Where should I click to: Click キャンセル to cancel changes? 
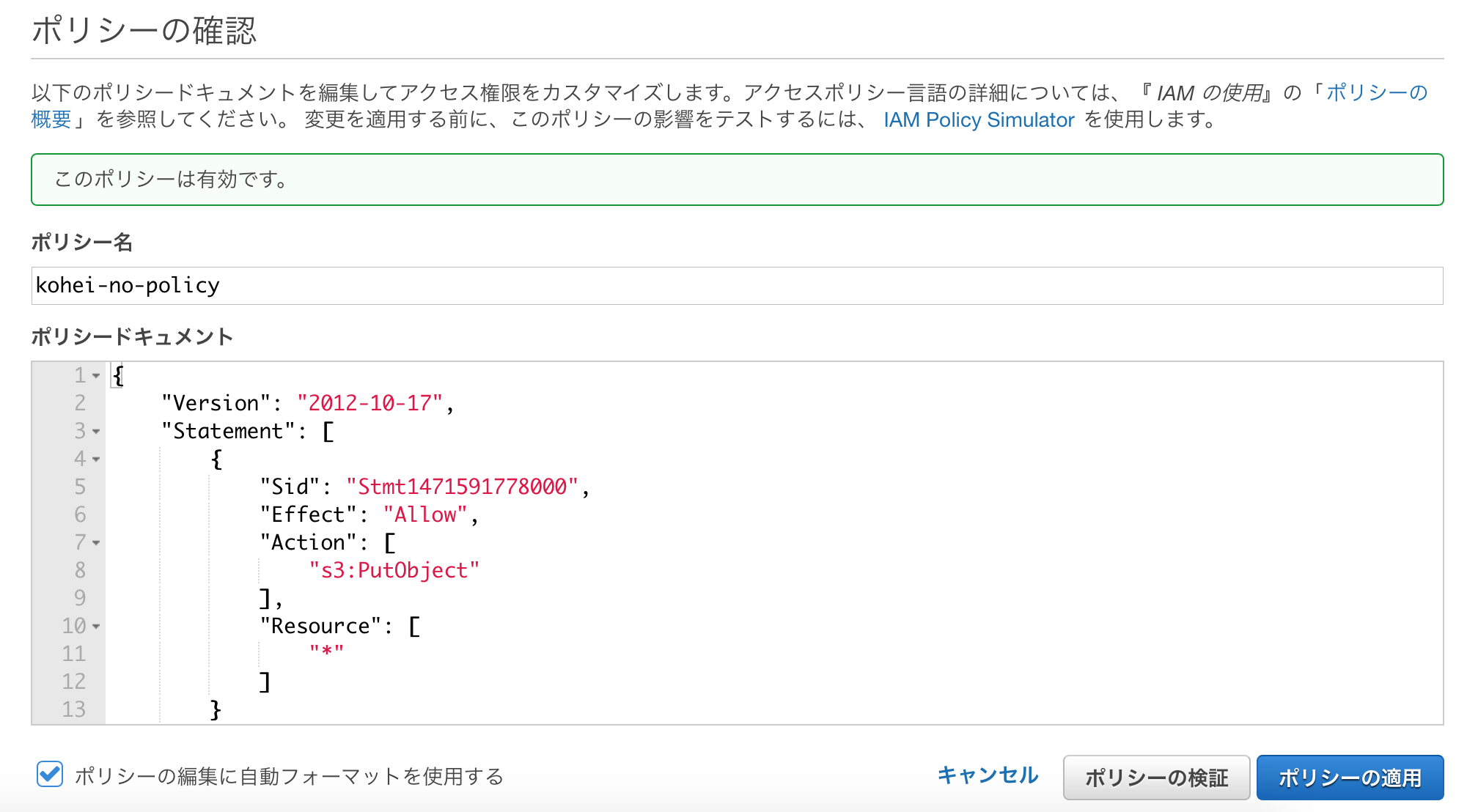[x=989, y=775]
